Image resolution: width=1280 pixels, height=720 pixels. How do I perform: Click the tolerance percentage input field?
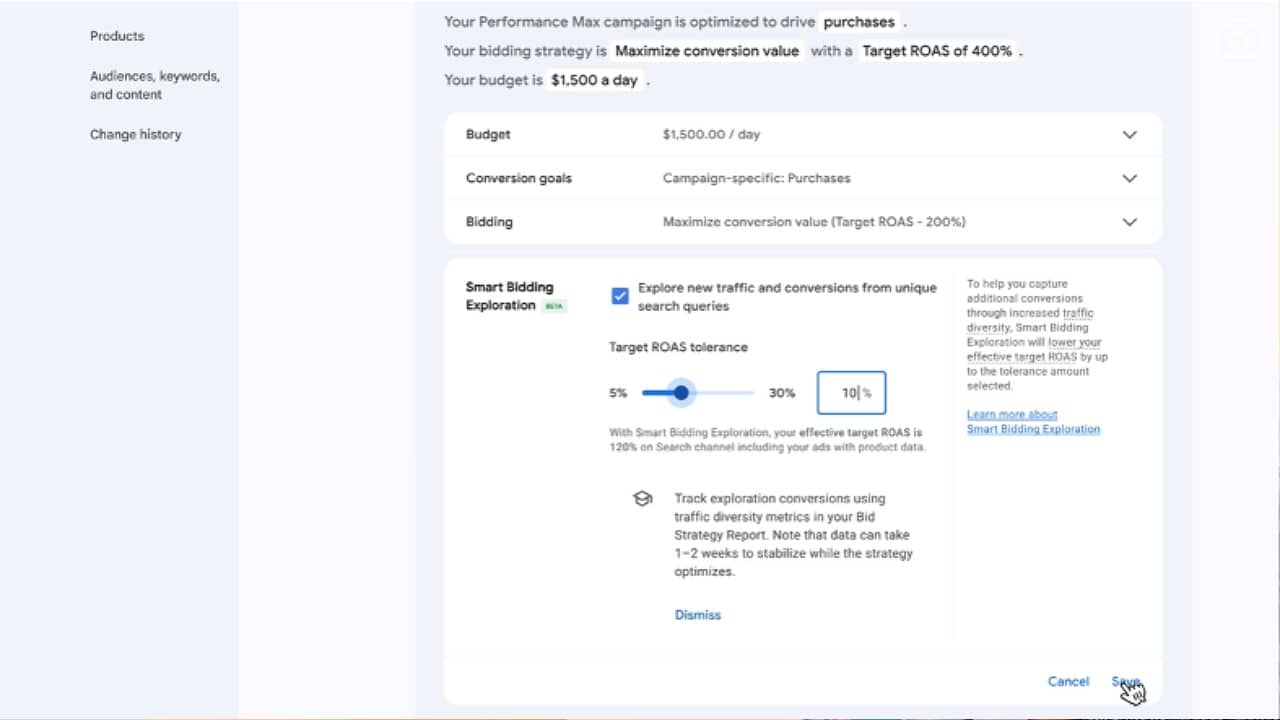(x=851, y=393)
